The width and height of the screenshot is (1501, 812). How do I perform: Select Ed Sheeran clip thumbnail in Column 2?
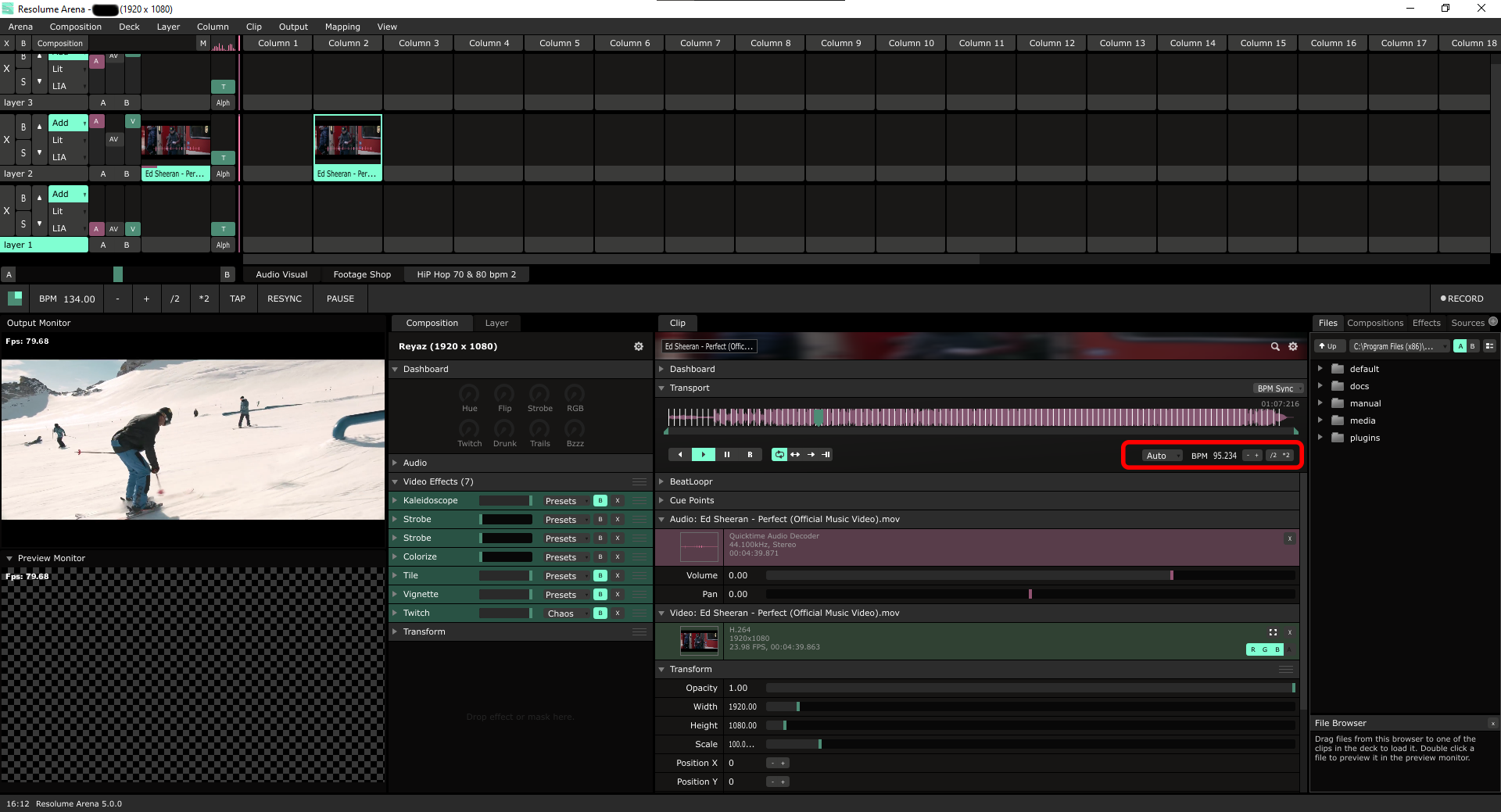point(348,141)
